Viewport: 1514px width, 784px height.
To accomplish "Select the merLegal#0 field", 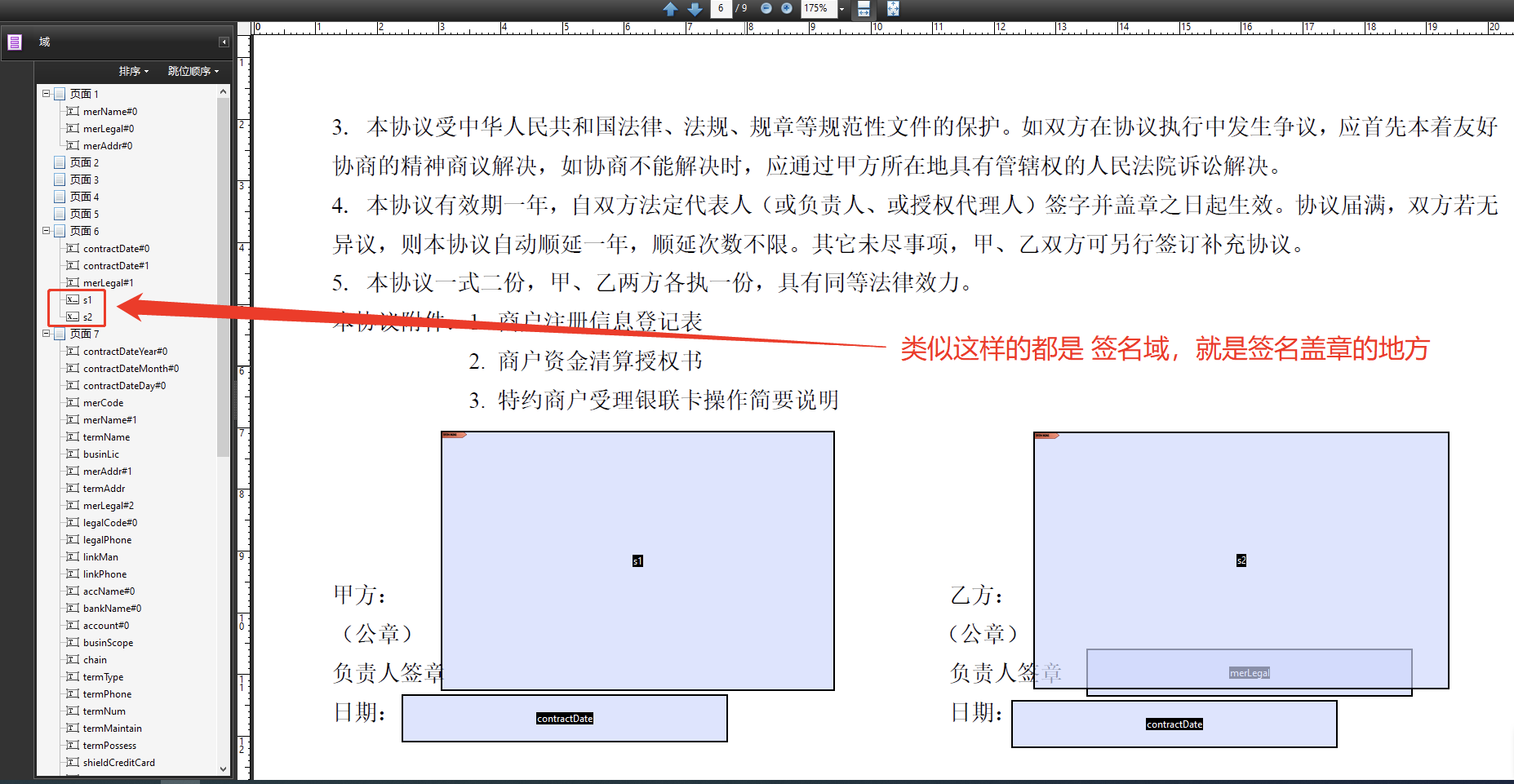I will (109, 129).
